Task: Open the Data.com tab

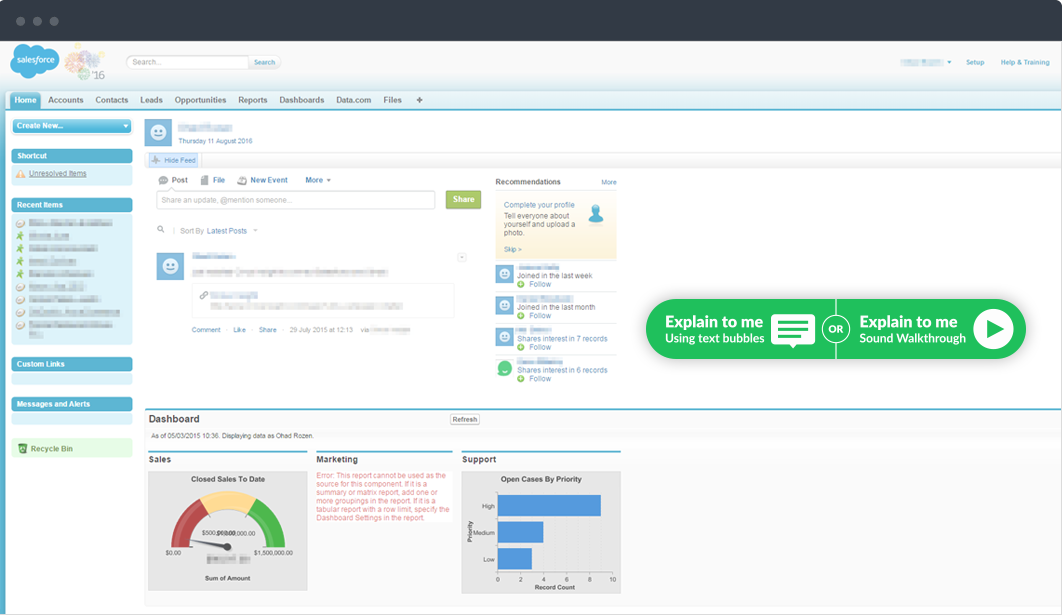Action: [354, 100]
